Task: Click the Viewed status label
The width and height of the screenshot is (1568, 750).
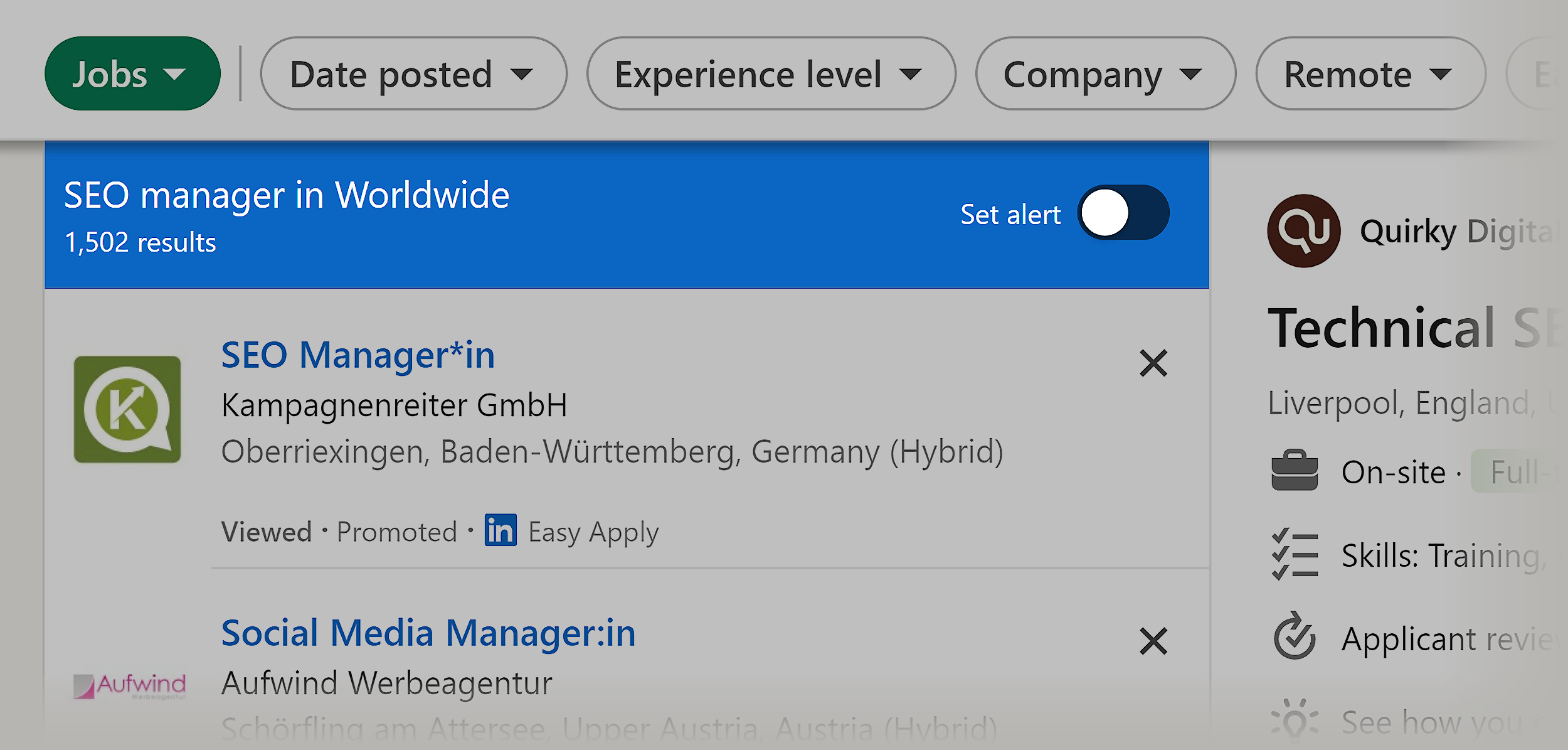Action: point(266,530)
